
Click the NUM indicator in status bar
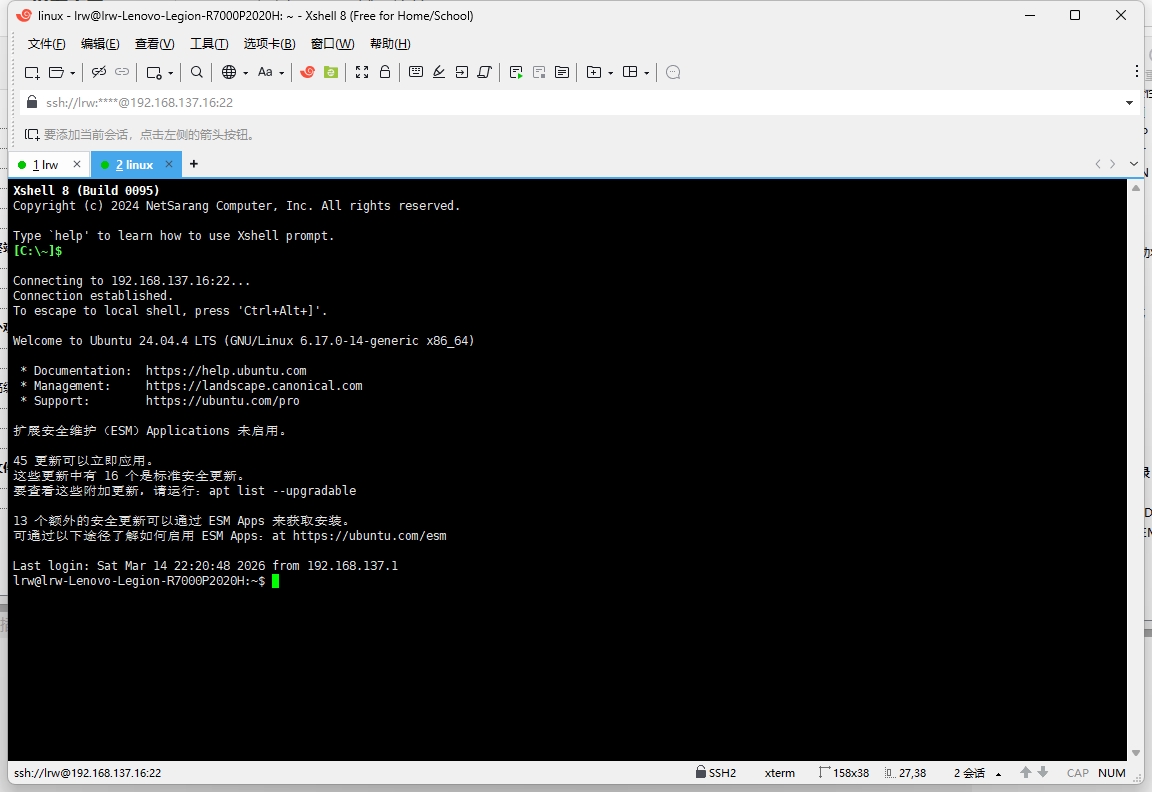coord(1112,773)
